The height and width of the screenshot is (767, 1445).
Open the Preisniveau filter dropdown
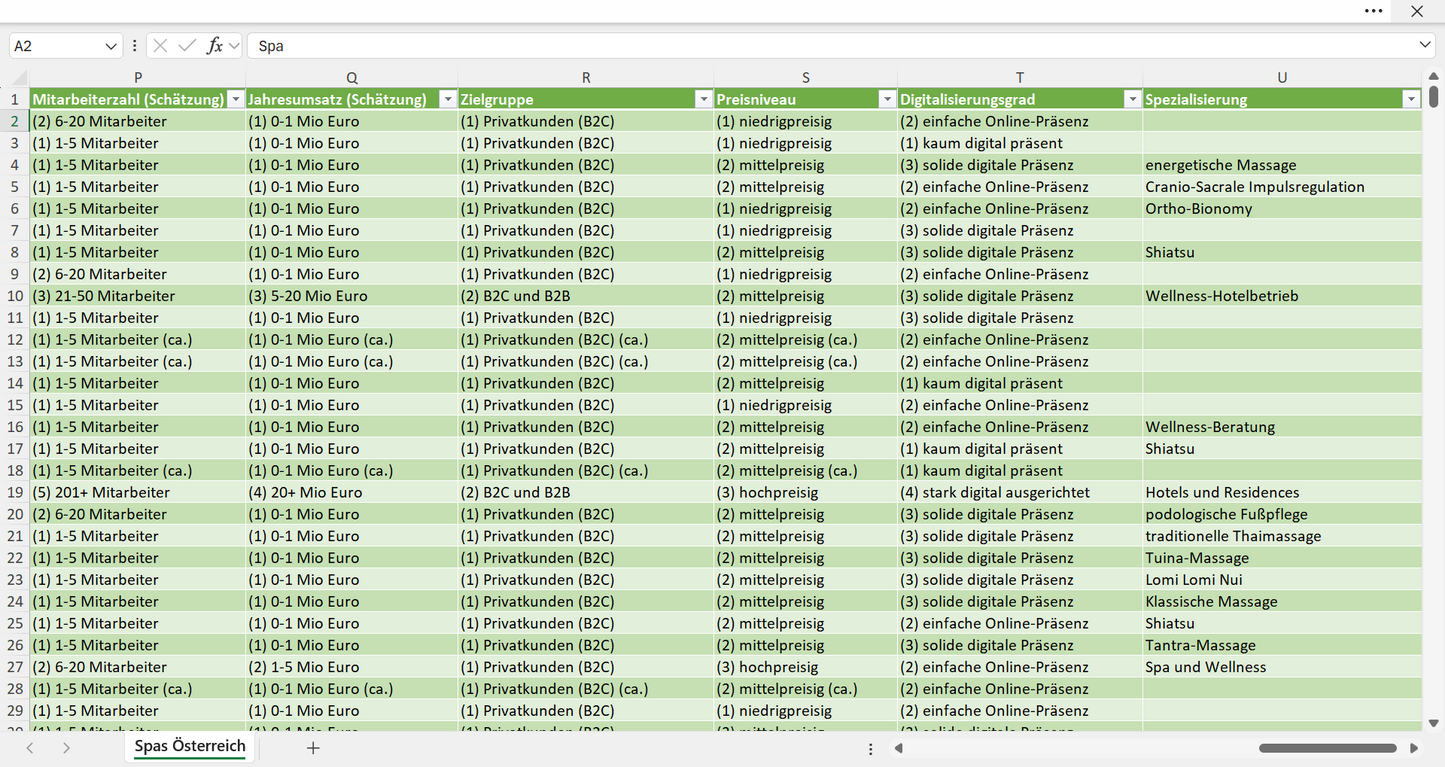pyautogui.click(x=887, y=99)
